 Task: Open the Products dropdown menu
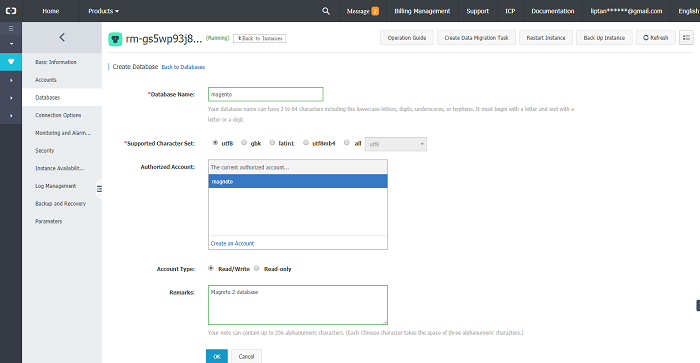104,11
